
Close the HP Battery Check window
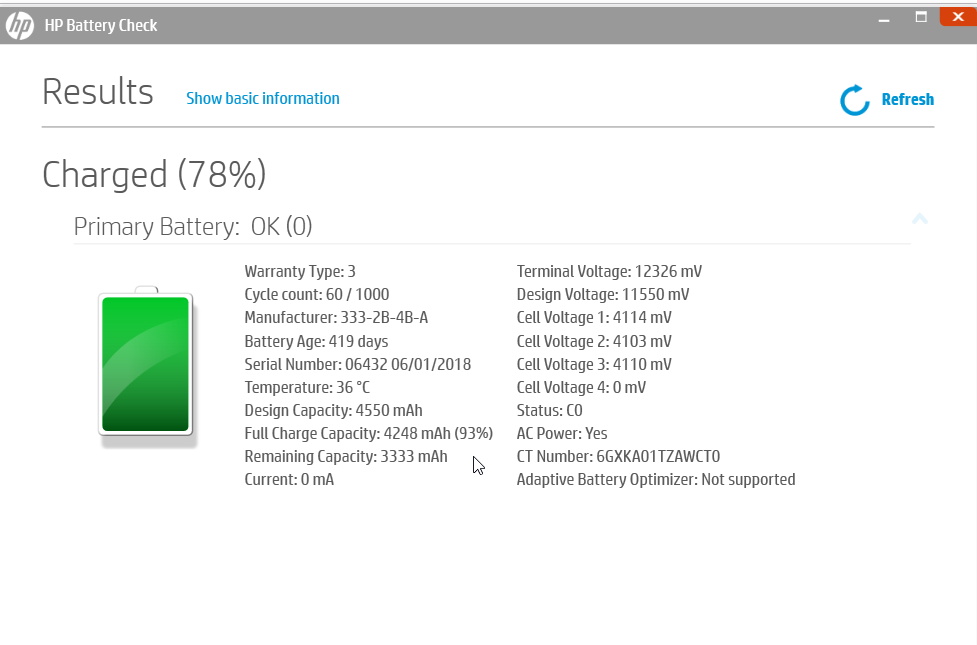click(957, 17)
